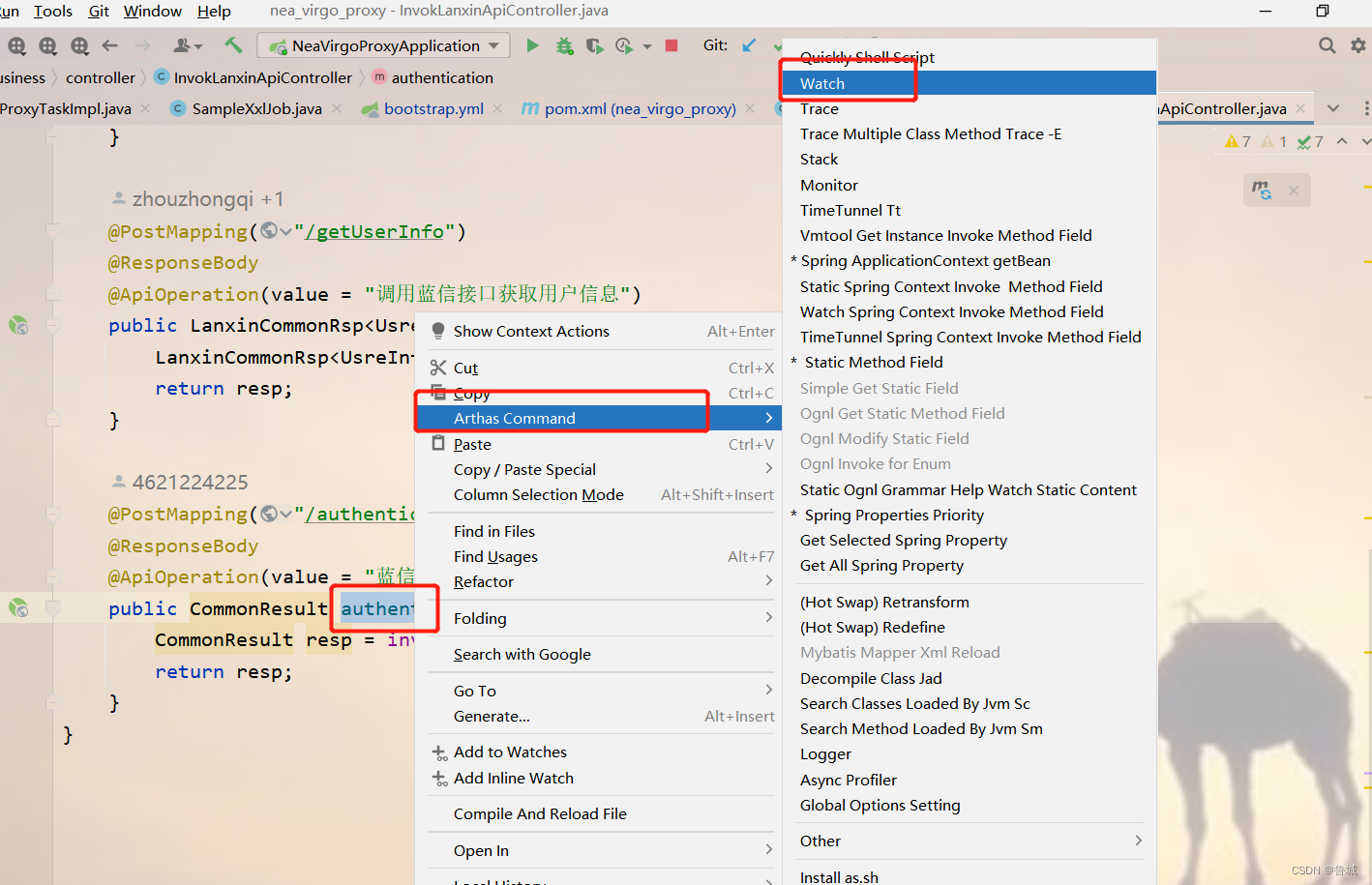Choose Async Profiler command
The image size is (1372, 885).
click(x=969, y=780)
